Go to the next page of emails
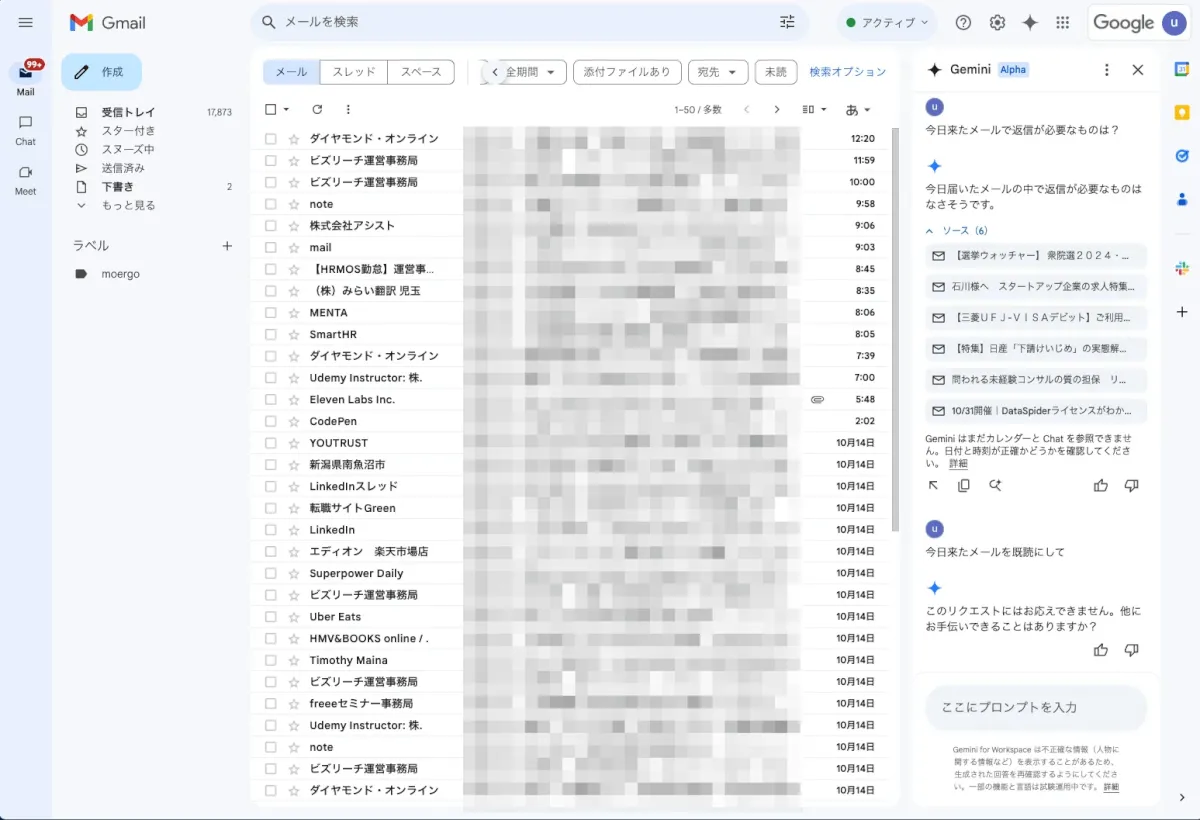Screen dimensions: 1200x820 click(777, 109)
